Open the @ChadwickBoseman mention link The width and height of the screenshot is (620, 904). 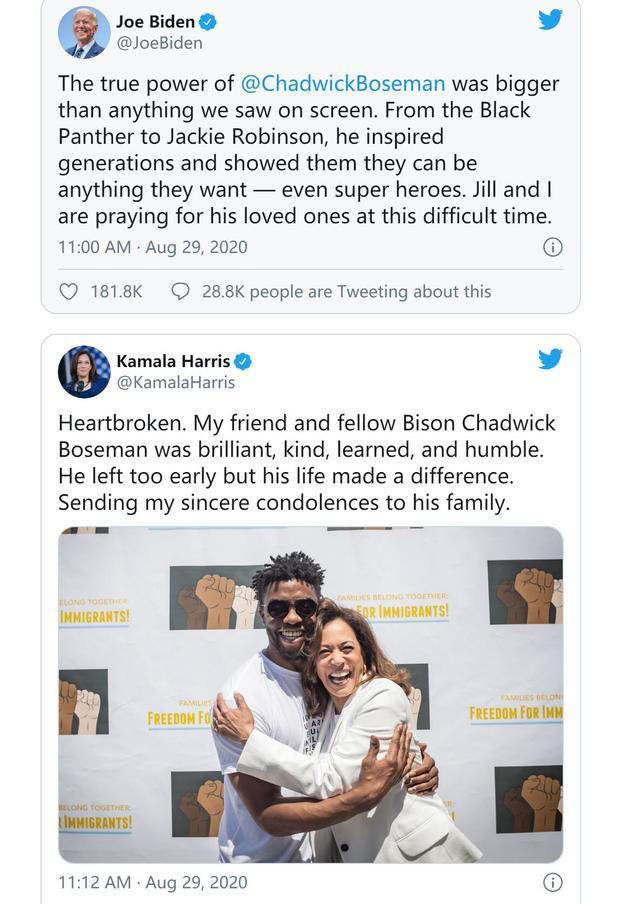click(x=343, y=84)
